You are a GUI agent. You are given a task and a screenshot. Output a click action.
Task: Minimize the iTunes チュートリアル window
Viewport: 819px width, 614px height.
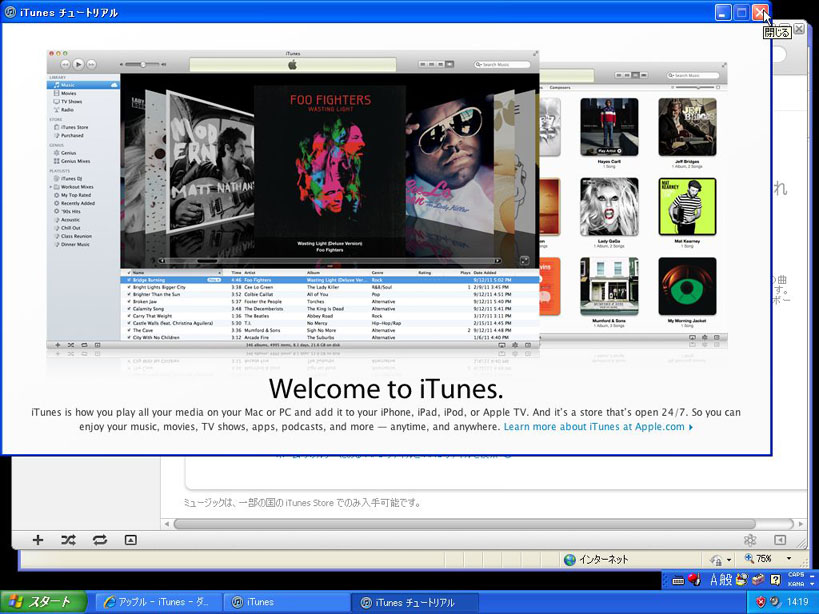click(x=723, y=13)
